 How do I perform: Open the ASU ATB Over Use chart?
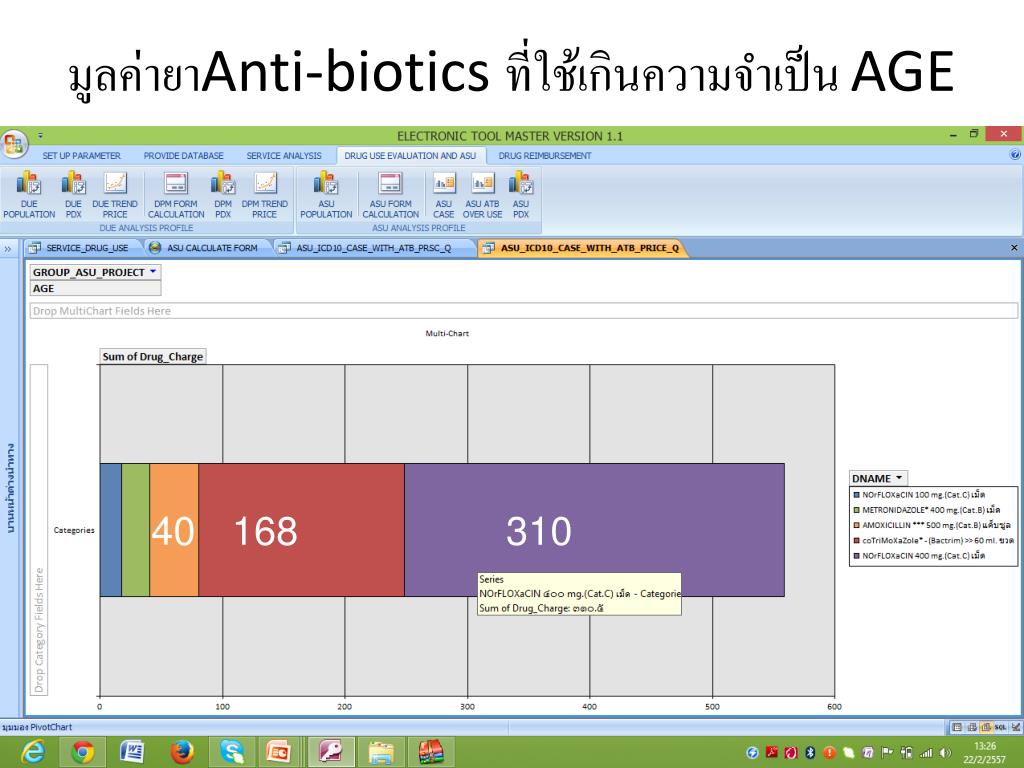(x=483, y=195)
